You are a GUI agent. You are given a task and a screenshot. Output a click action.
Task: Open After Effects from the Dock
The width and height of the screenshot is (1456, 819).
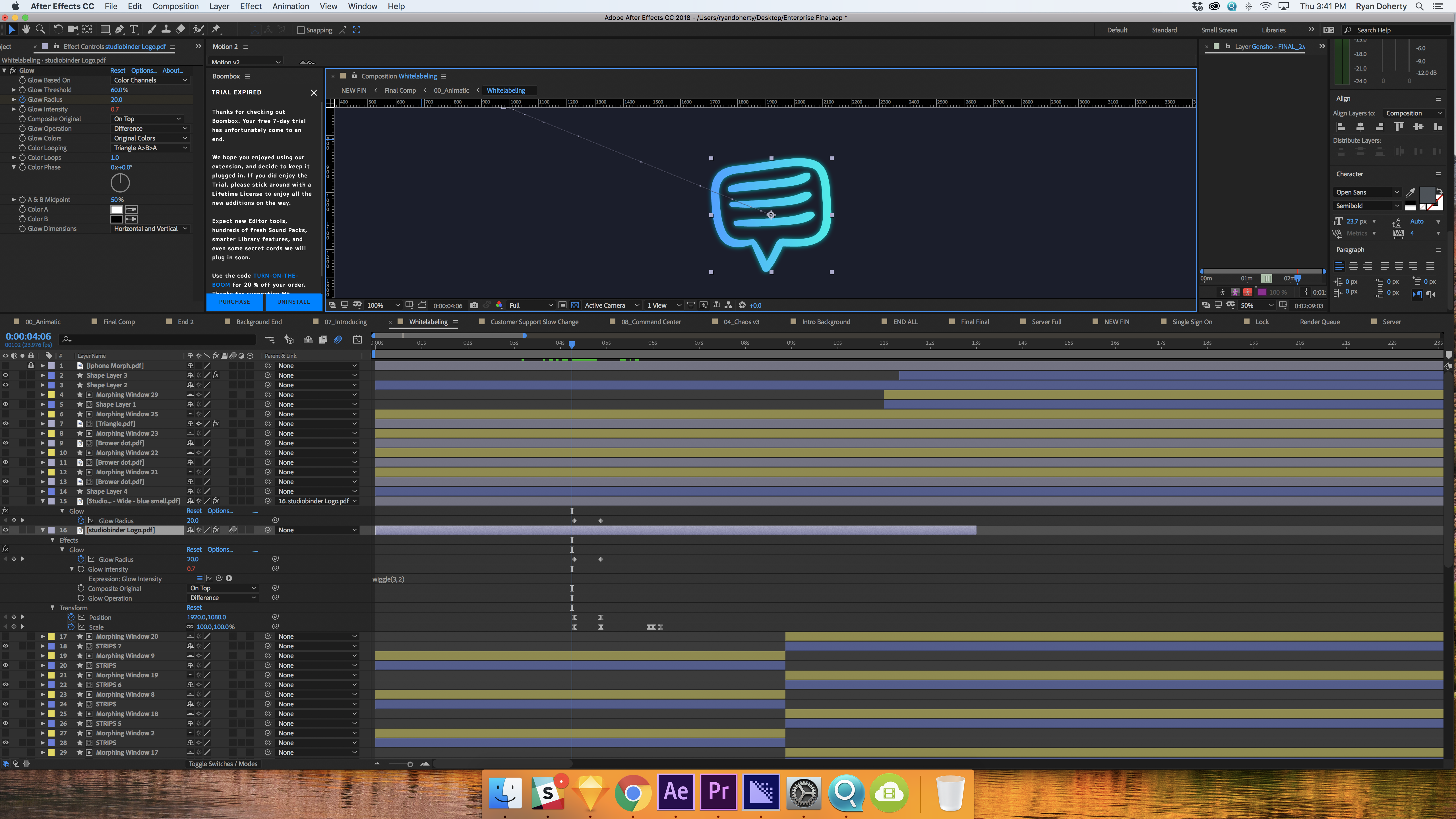tap(676, 792)
